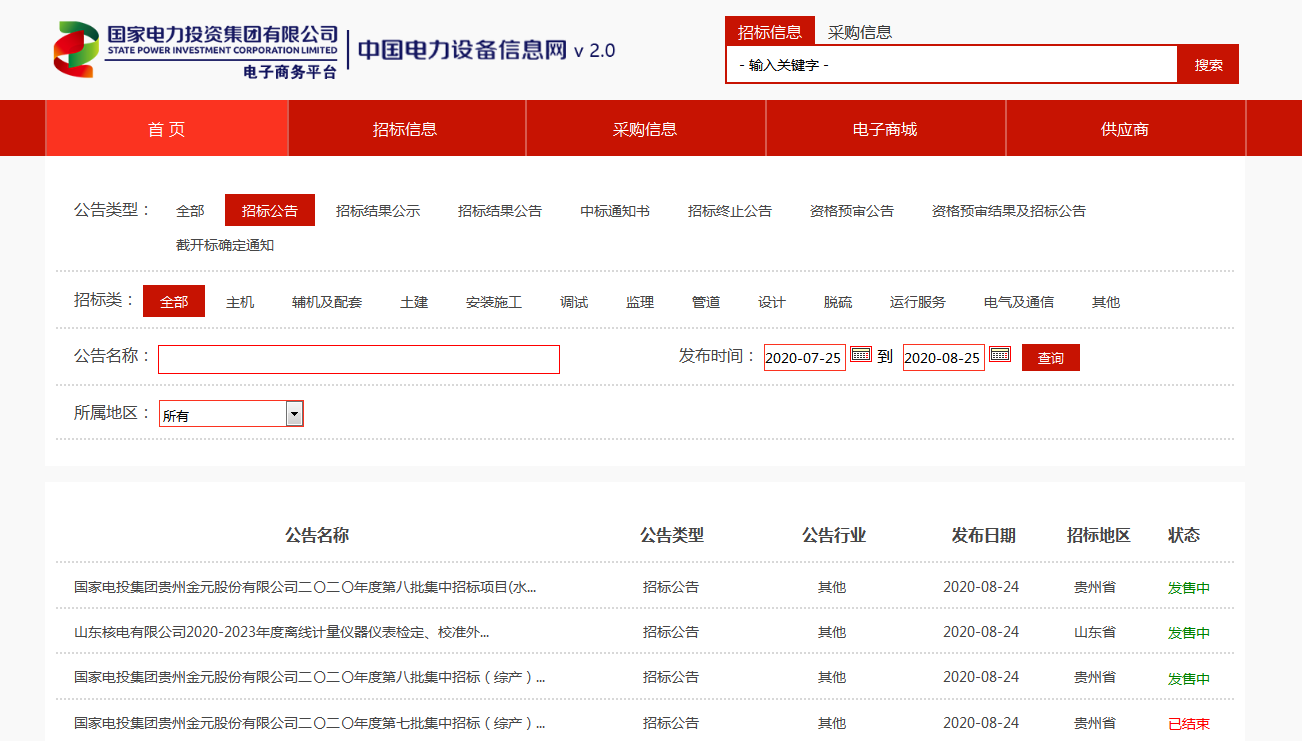Select 设计 bidding category
Image resolution: width=1302 pixels, height=741 pixels.
pyautogui.click(x=772, y=302)
